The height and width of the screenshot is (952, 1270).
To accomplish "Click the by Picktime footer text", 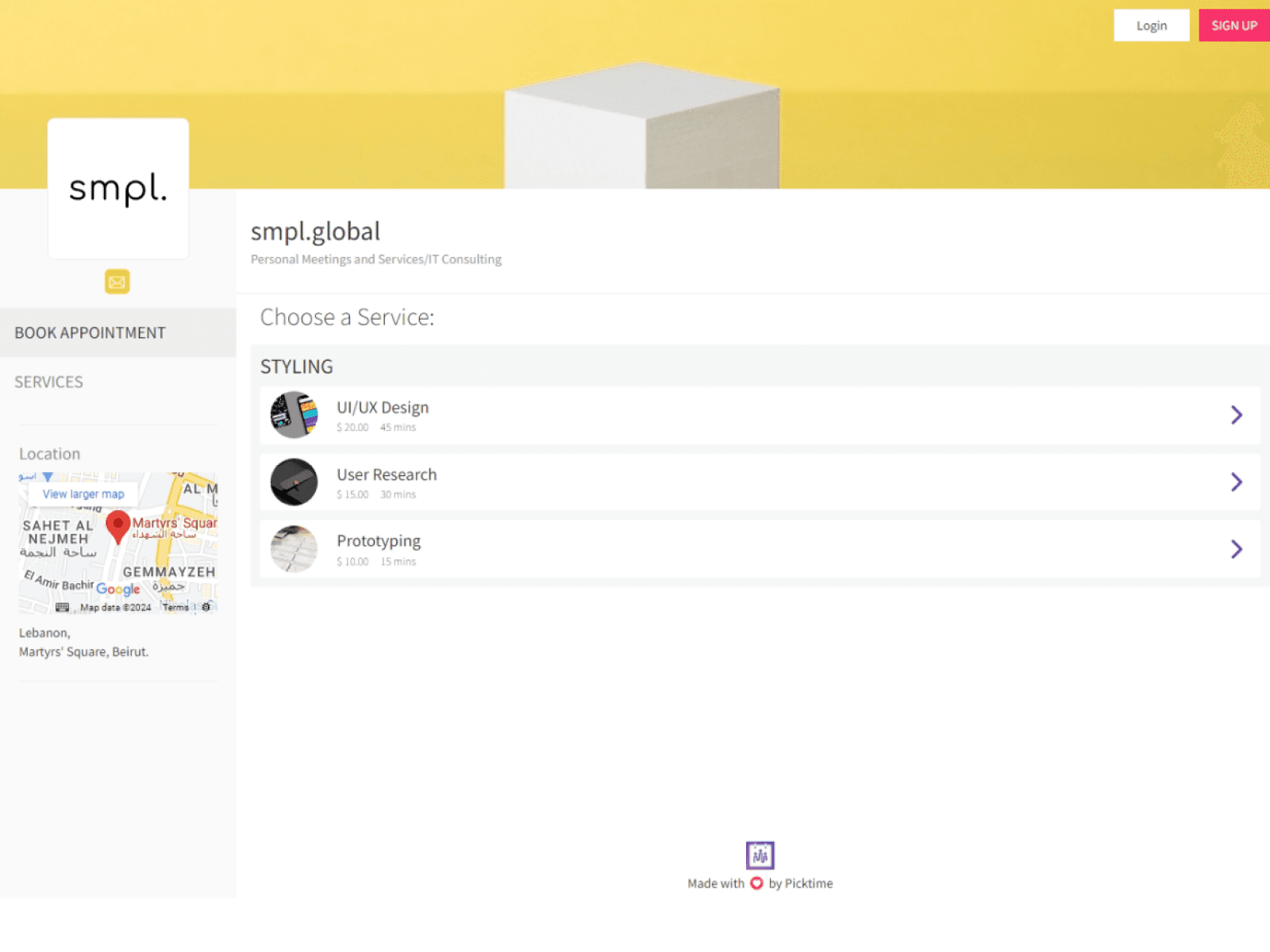I will (801, 884).
